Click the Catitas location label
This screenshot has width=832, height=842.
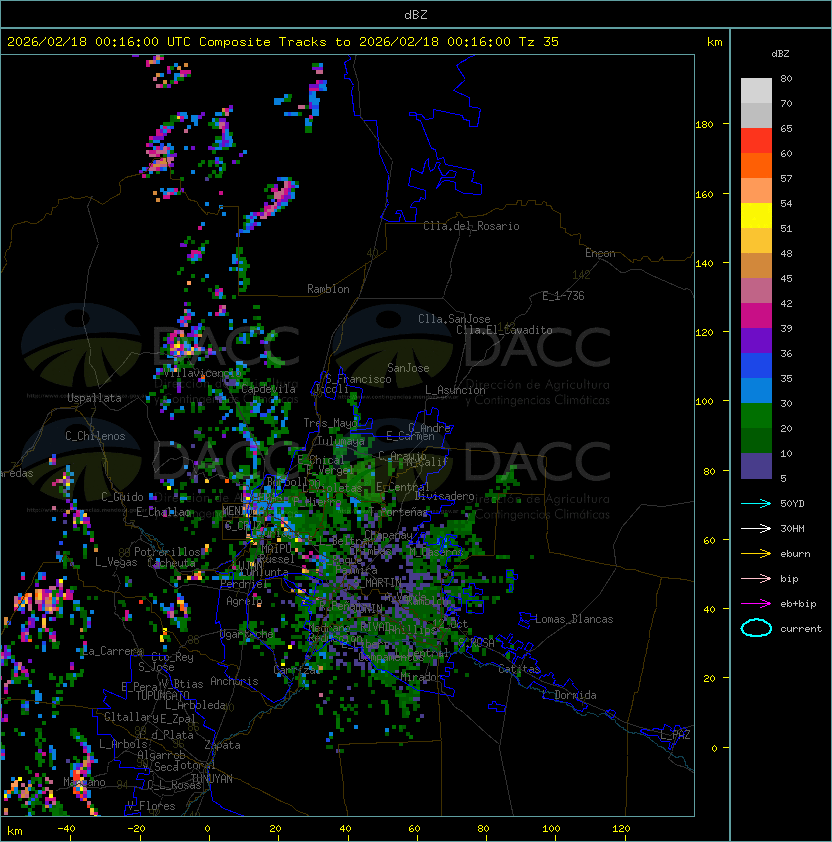click(x=519, y=669)
